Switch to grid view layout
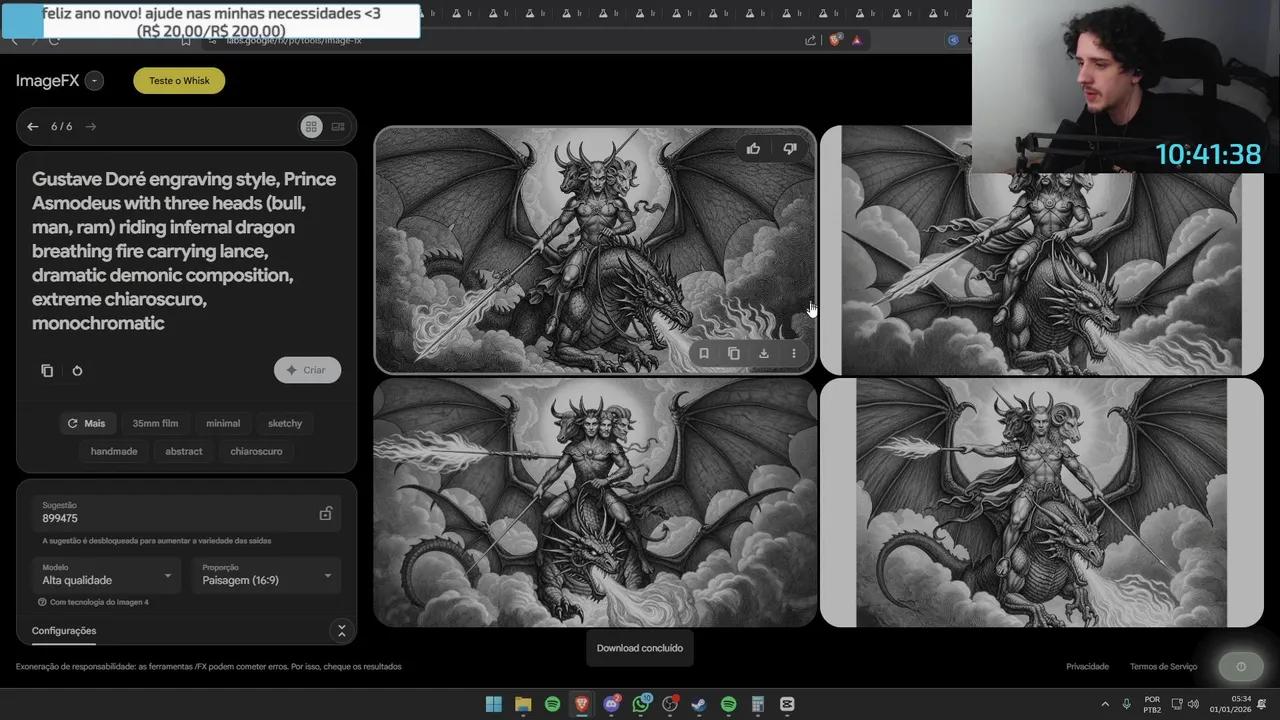Viewport: 1280px width, 720px height. tap(311, 127)
